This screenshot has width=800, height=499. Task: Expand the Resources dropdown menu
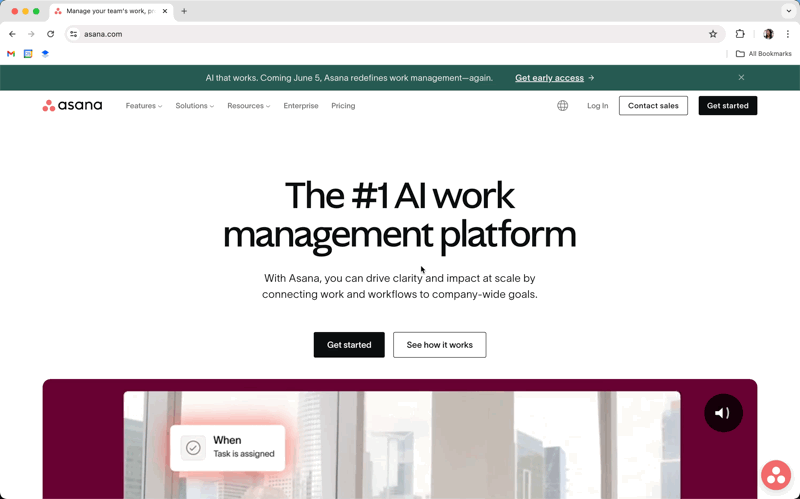point(248,106)
